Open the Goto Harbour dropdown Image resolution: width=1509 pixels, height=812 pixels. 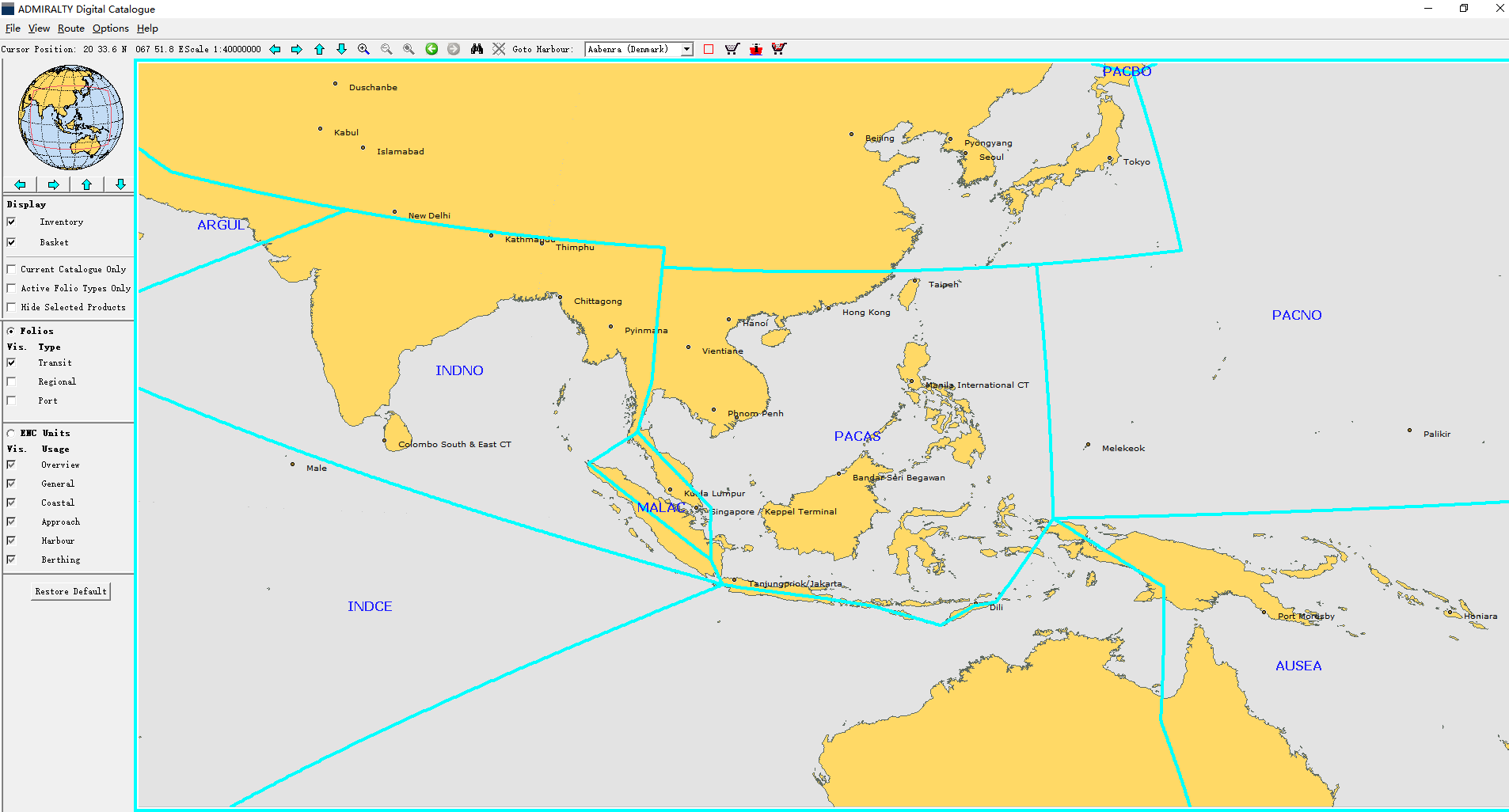tap(687, 49)
